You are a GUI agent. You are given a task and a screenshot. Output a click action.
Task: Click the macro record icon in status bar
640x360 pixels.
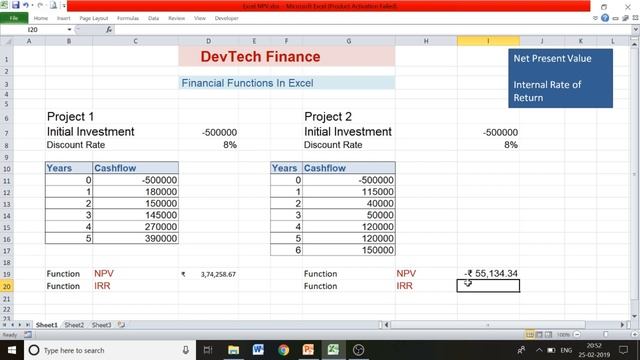coord(28,335)
